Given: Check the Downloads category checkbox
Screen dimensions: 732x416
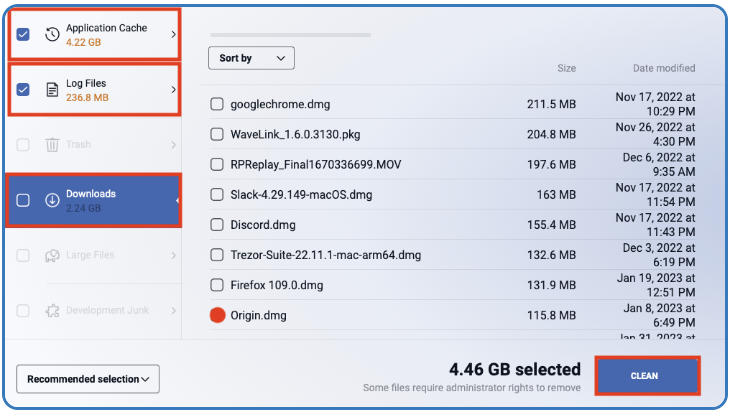Looking at the screenshot, I should (23, 200).
